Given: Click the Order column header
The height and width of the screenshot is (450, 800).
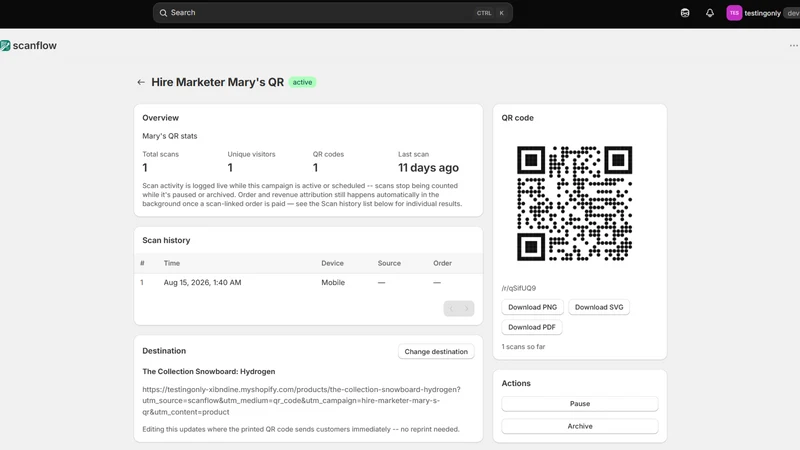Looking at the screenshot, I should tap(442, 263).
